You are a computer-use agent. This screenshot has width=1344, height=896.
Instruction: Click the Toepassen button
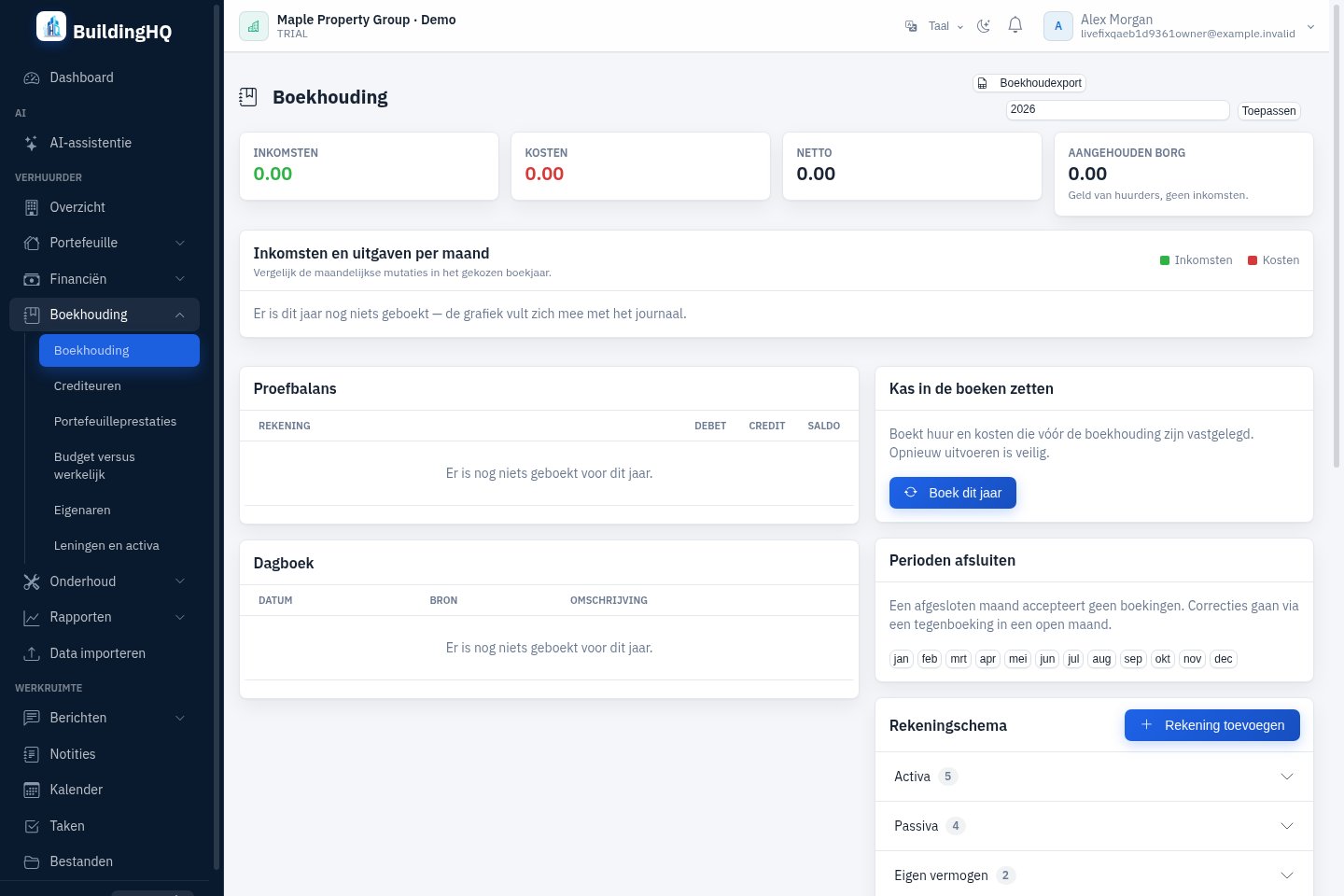point(1268,110)
